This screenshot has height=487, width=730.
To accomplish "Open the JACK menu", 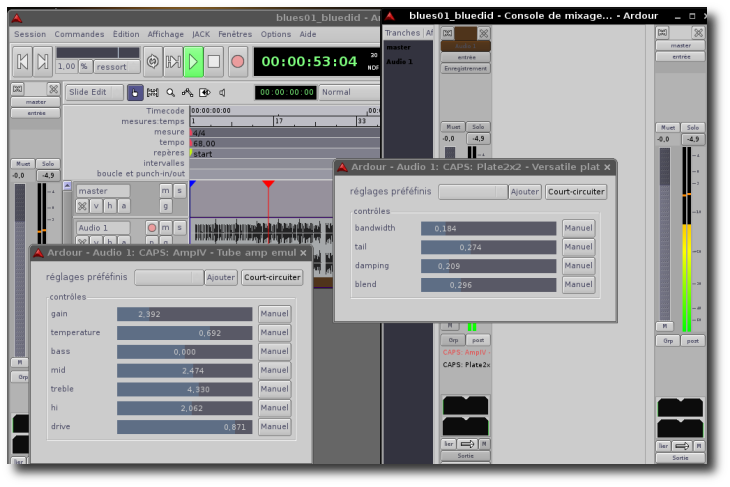I will click(202, 34).
